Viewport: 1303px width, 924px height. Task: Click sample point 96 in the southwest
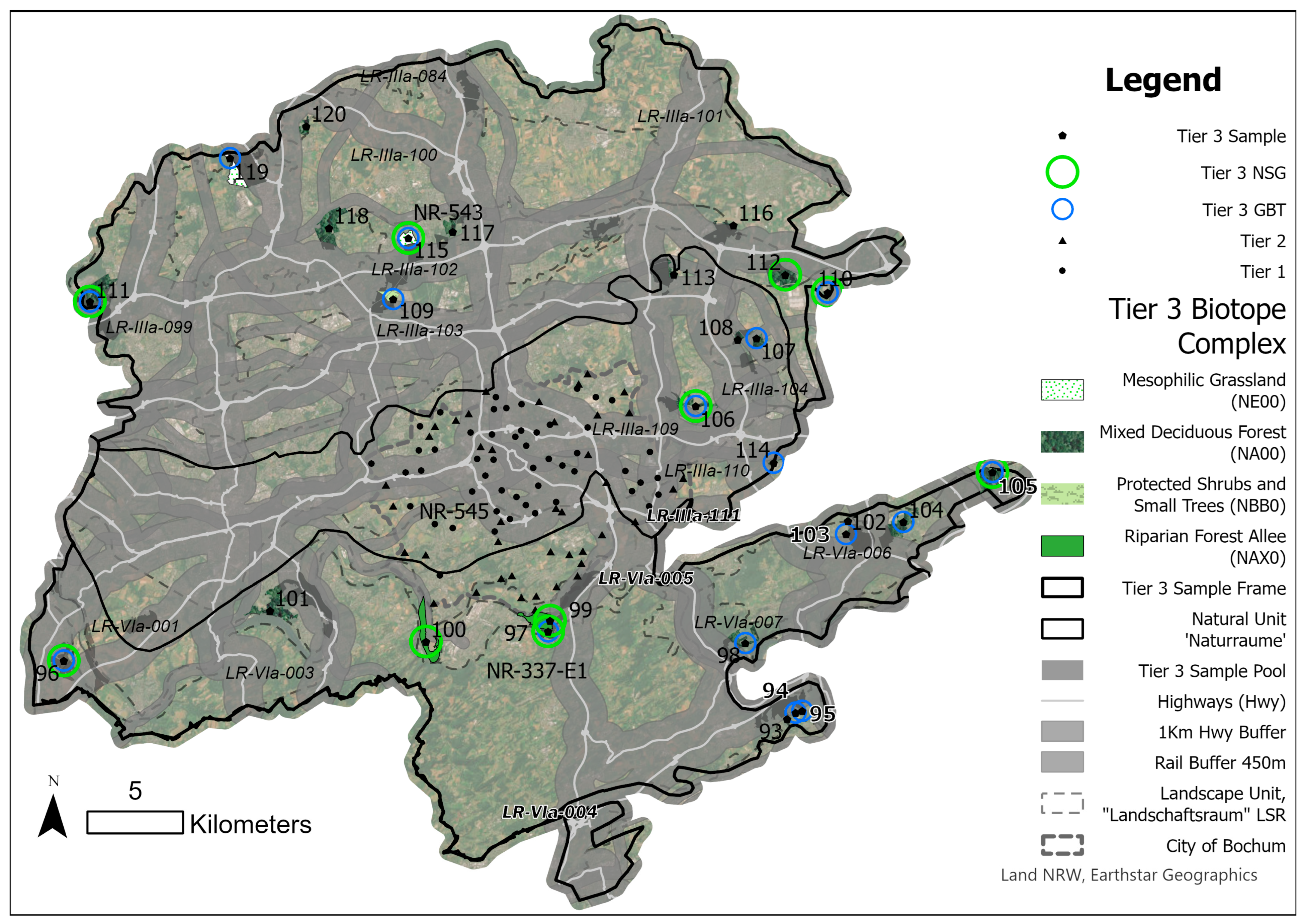tap(64, 661)
